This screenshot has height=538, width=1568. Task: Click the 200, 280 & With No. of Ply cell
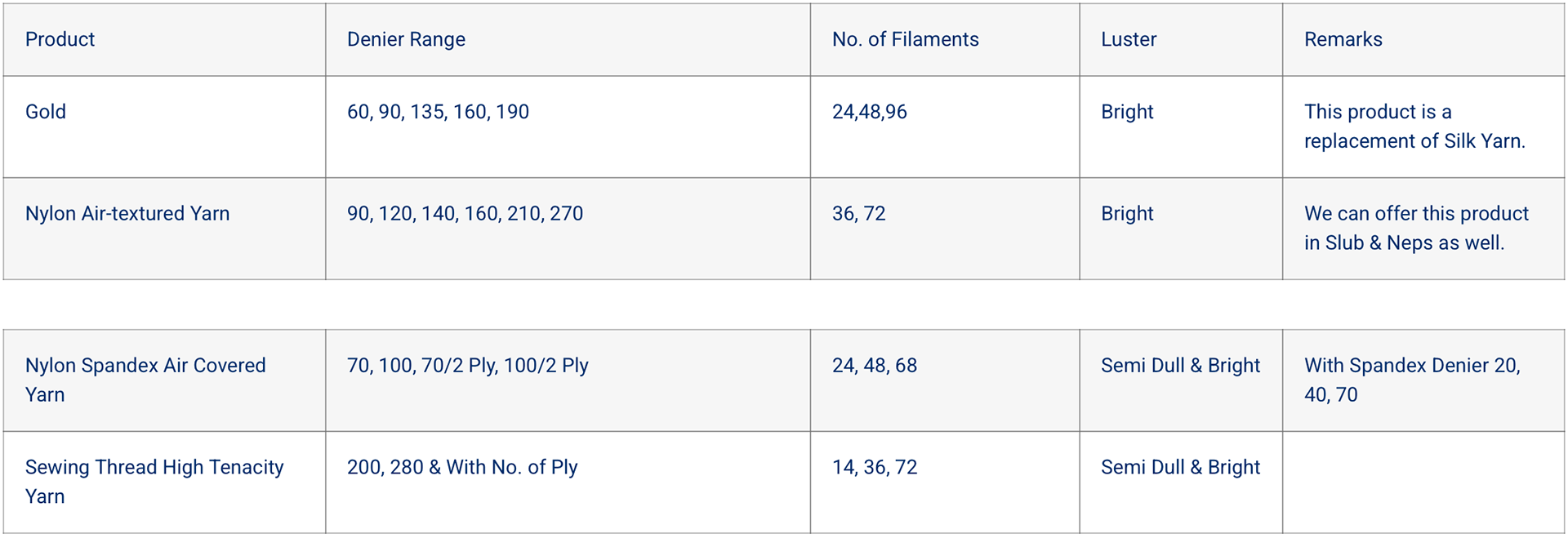point(462,468)
